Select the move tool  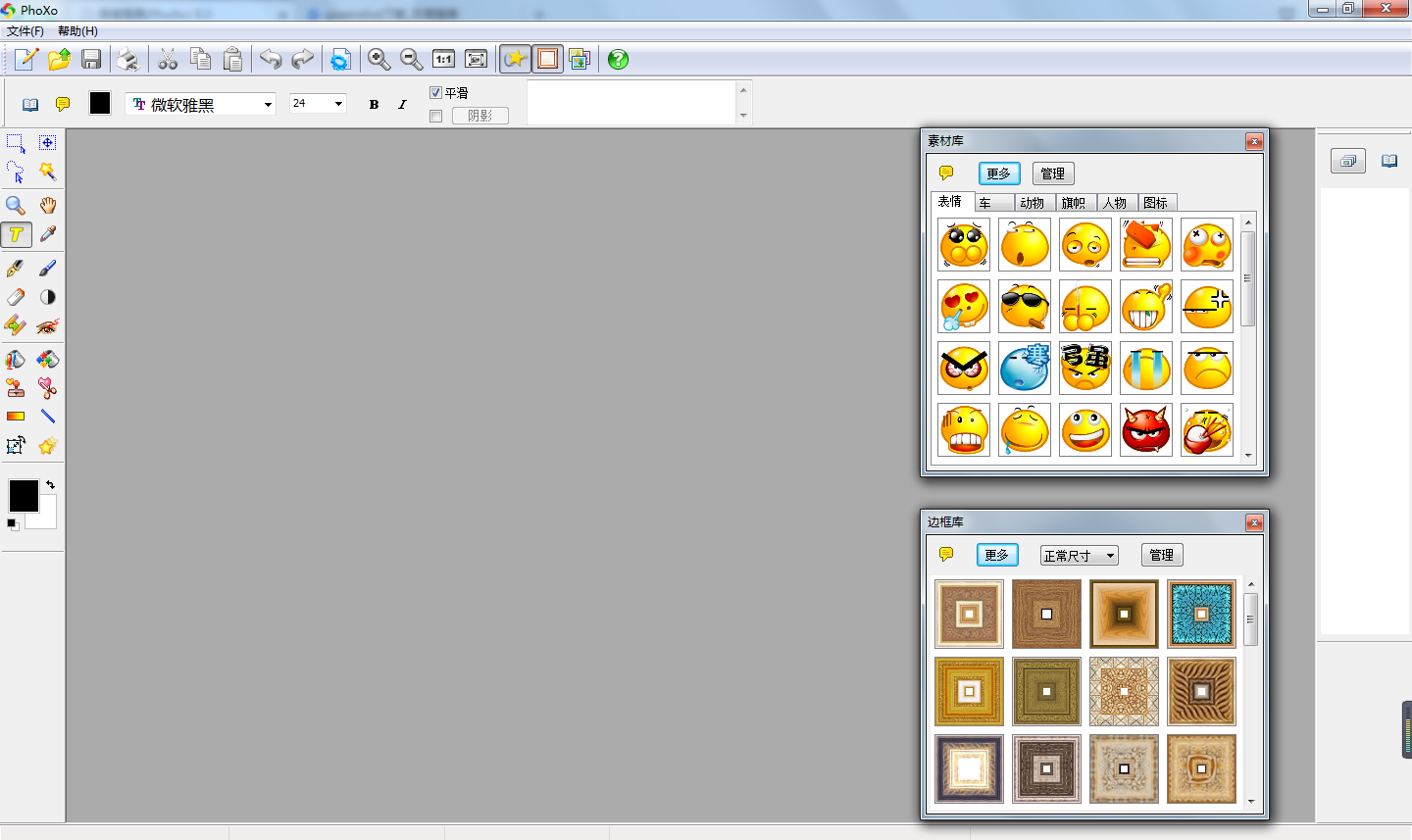pyautogui.click(x=47, y=143)
